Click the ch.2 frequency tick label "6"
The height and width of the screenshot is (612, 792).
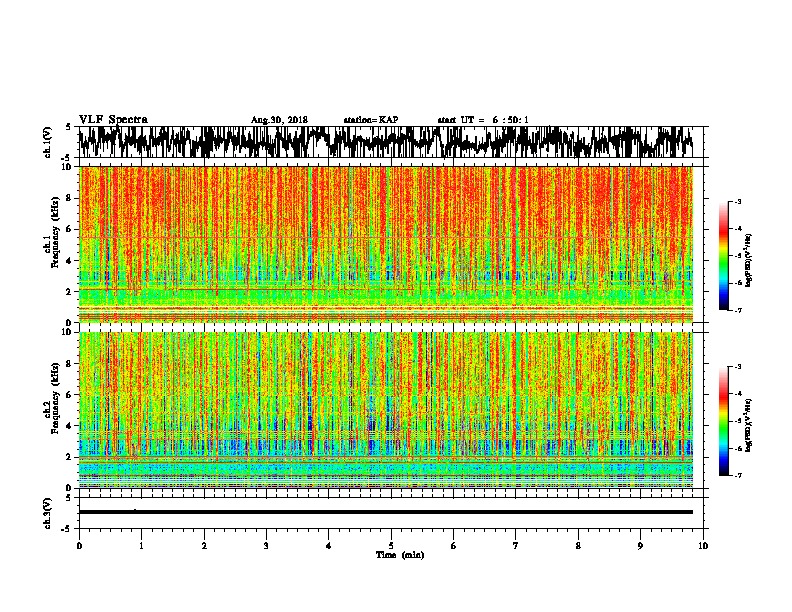(x=69, y=395)
